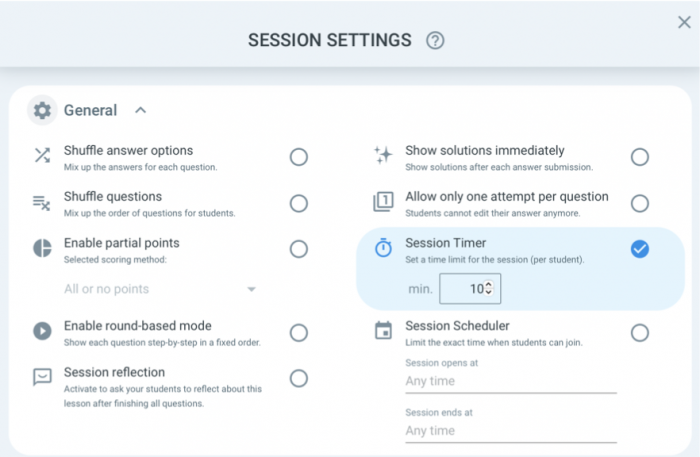Click the help question mark icon

(x=435, y=41)
